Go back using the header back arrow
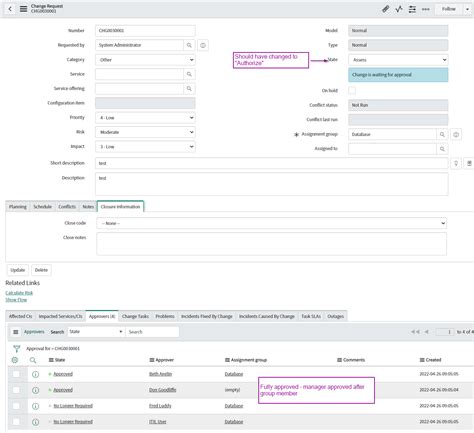The image size is (474, 433). click(x=10, y=9)
